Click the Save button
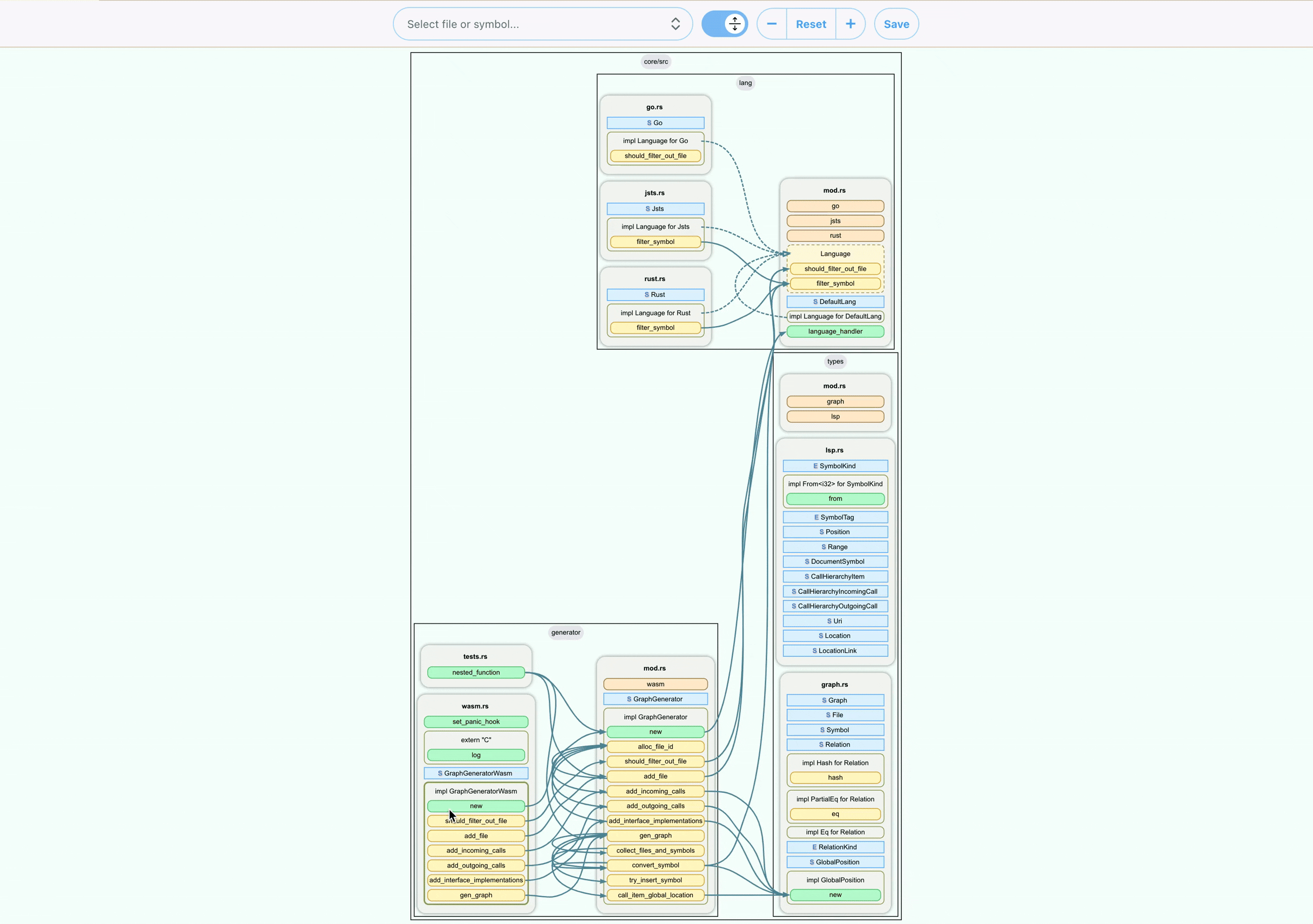 896,24
